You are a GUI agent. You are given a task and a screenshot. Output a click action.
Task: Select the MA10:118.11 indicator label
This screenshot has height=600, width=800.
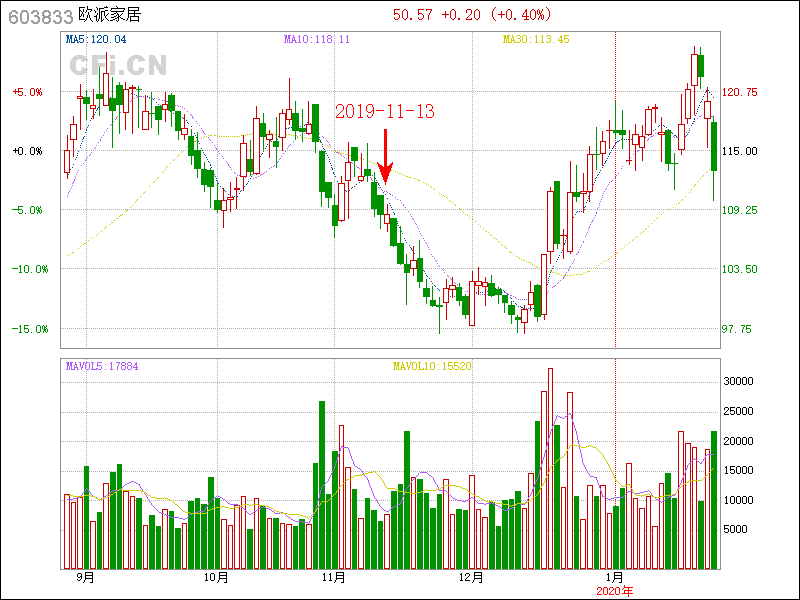pos(317,39)
